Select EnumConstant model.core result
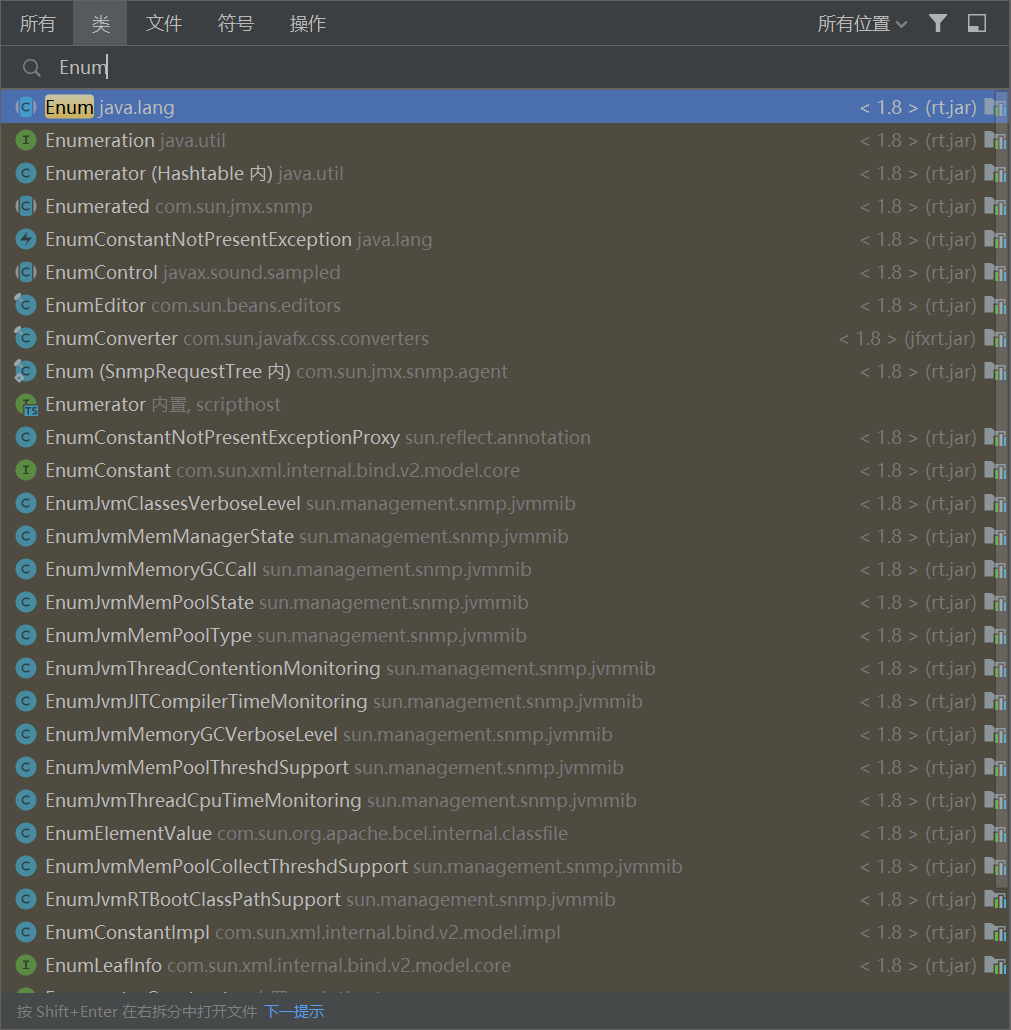Screen dimensions: 1011x1030 pyautogui.click(x=505, y=470)
